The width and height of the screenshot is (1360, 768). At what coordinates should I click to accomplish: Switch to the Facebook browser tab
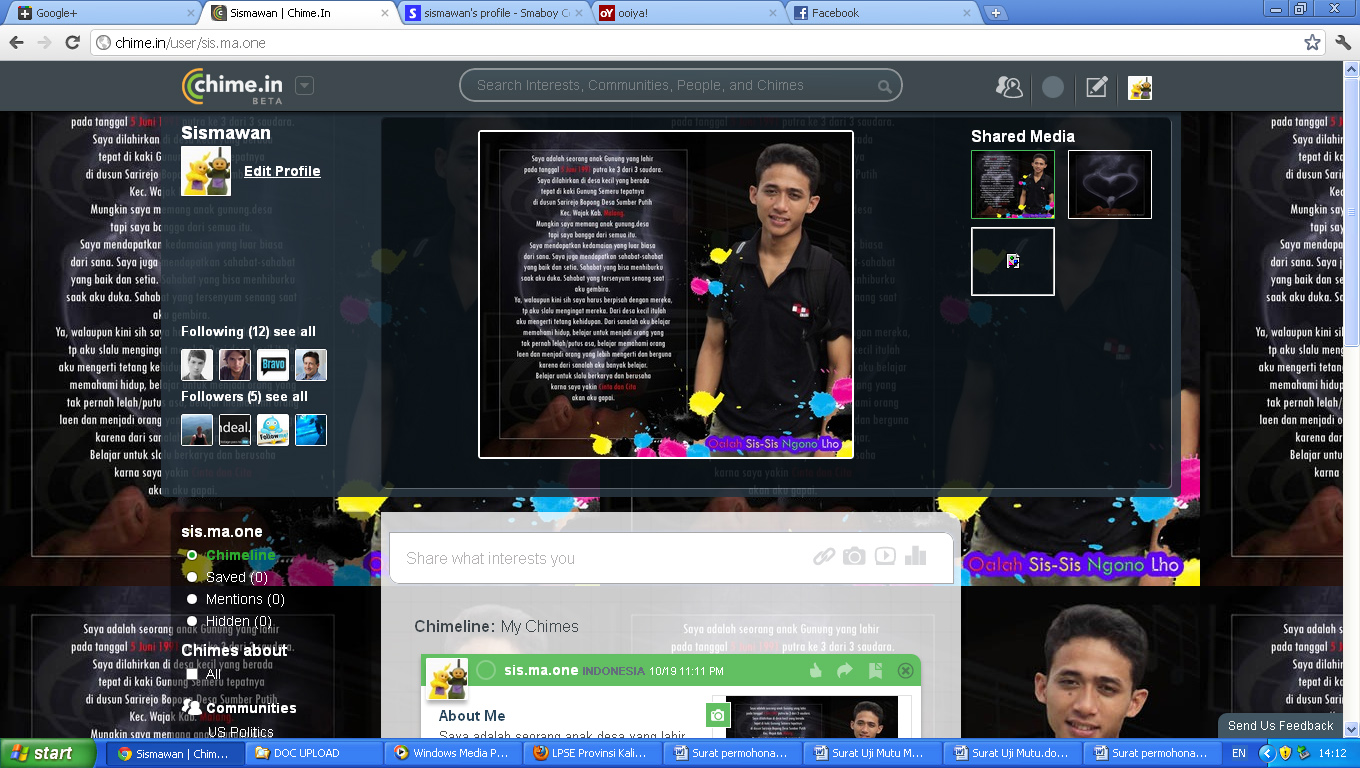pyautogui.click(x=880, y=13)
